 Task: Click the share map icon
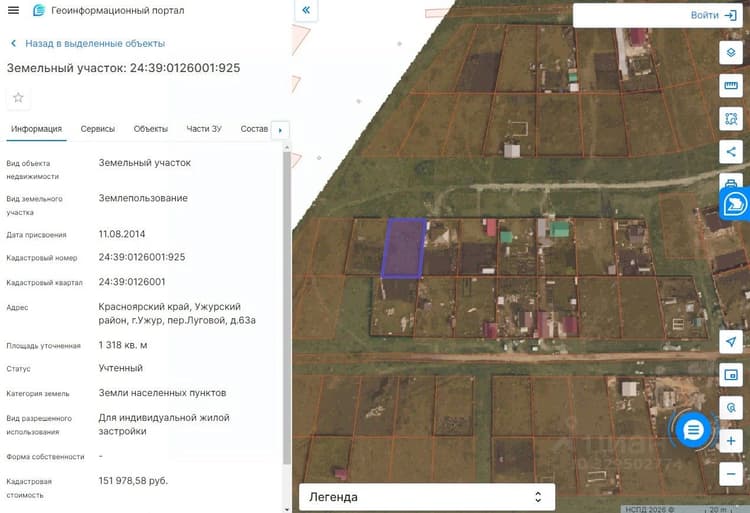731,152
